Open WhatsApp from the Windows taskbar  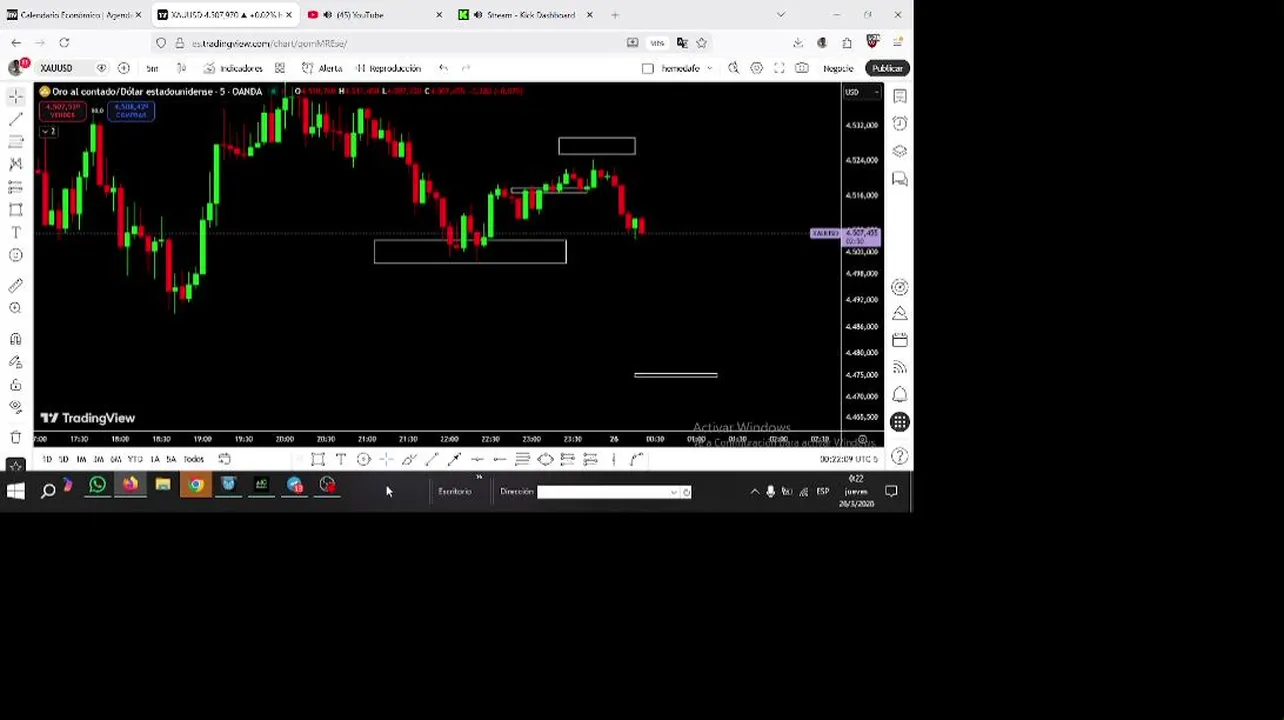point(98,486)
